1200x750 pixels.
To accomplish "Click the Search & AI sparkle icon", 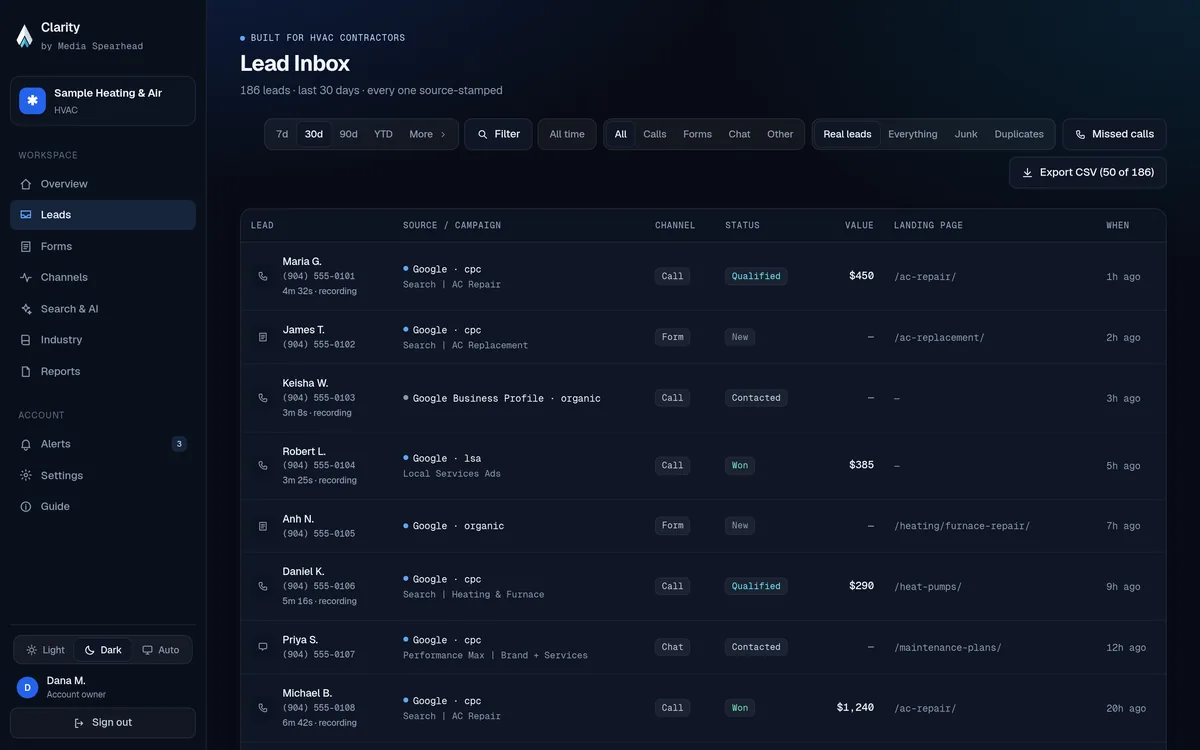I will click(x=26, y=309).
